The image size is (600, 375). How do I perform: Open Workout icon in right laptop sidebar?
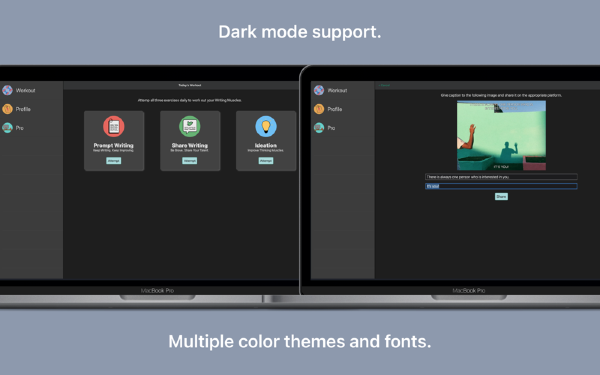coord(319,90)
